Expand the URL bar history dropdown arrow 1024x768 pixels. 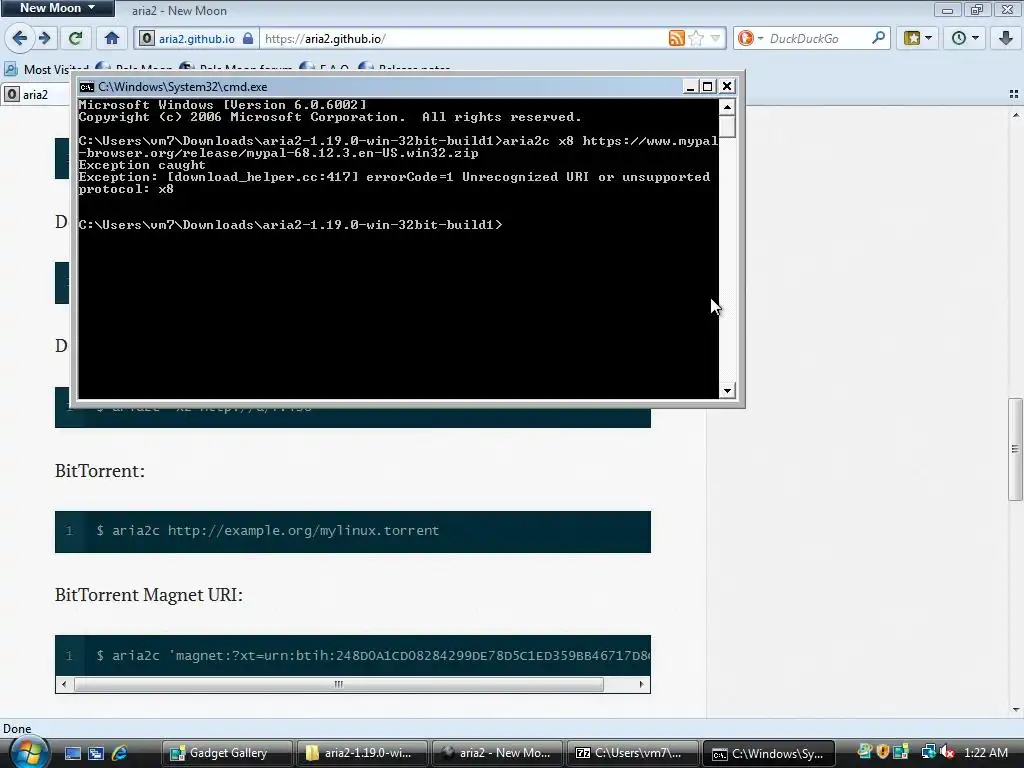pos(716,38)
